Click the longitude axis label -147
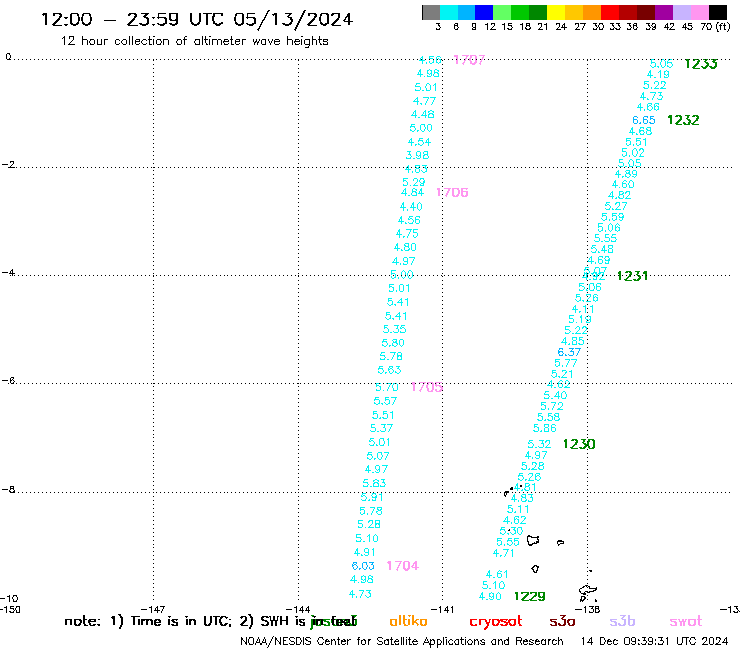 (x=153, y=609)
